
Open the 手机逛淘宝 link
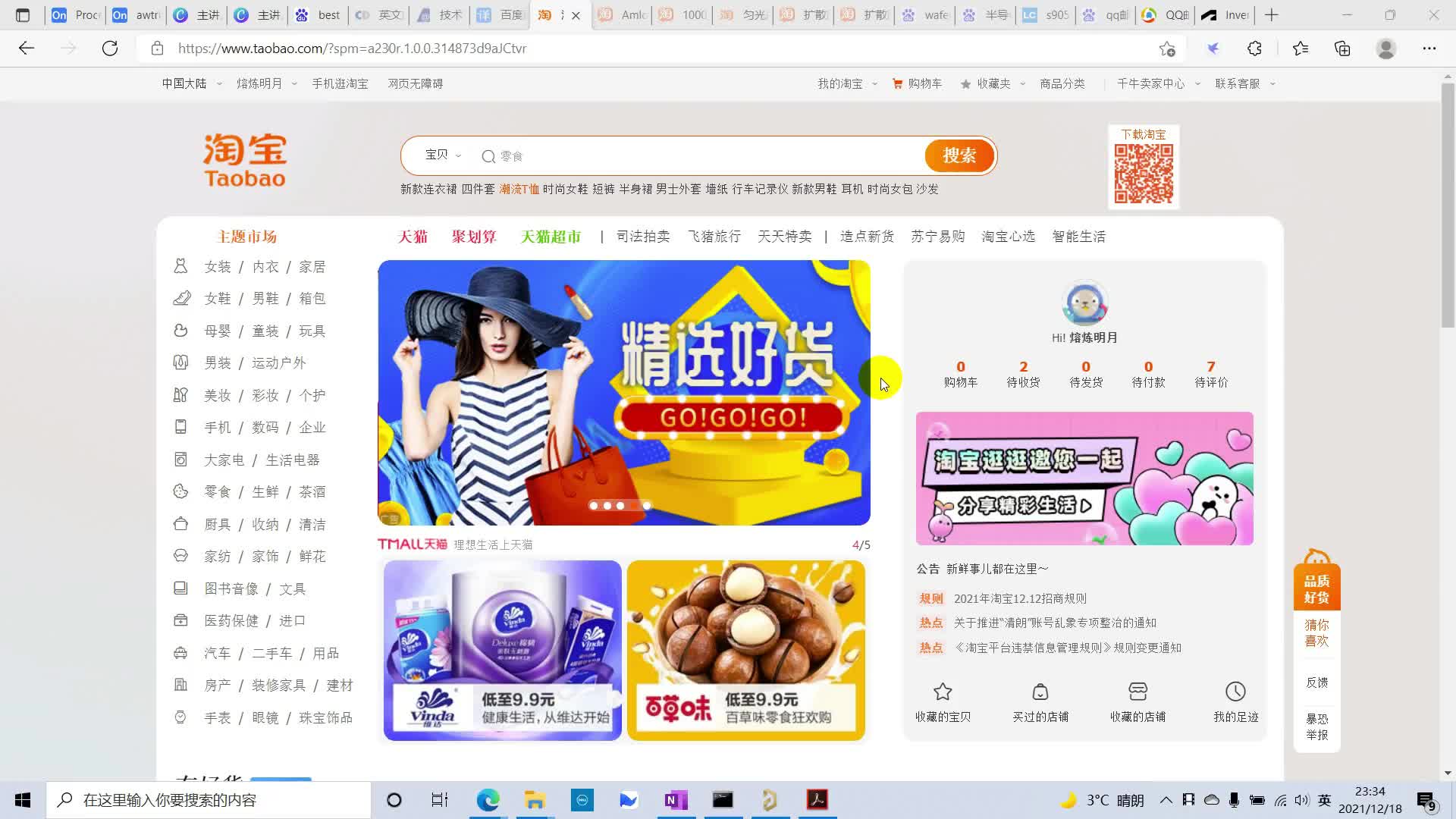point(340,83)
